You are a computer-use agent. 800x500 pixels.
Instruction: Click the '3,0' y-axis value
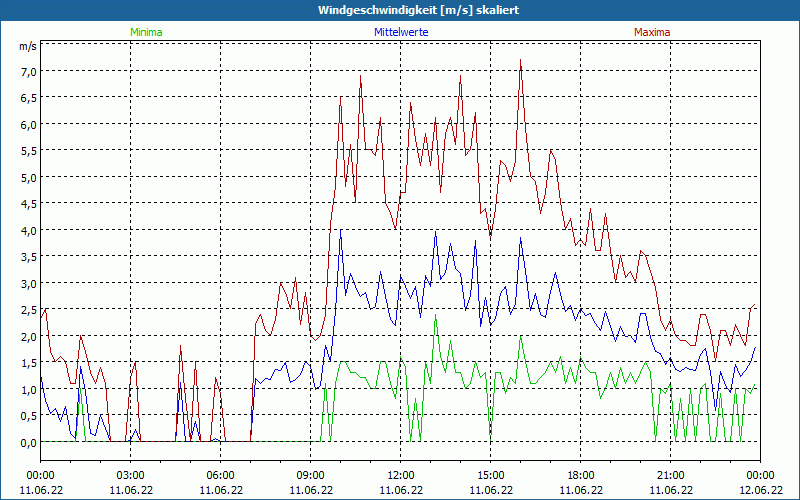[x=29, y=285]
